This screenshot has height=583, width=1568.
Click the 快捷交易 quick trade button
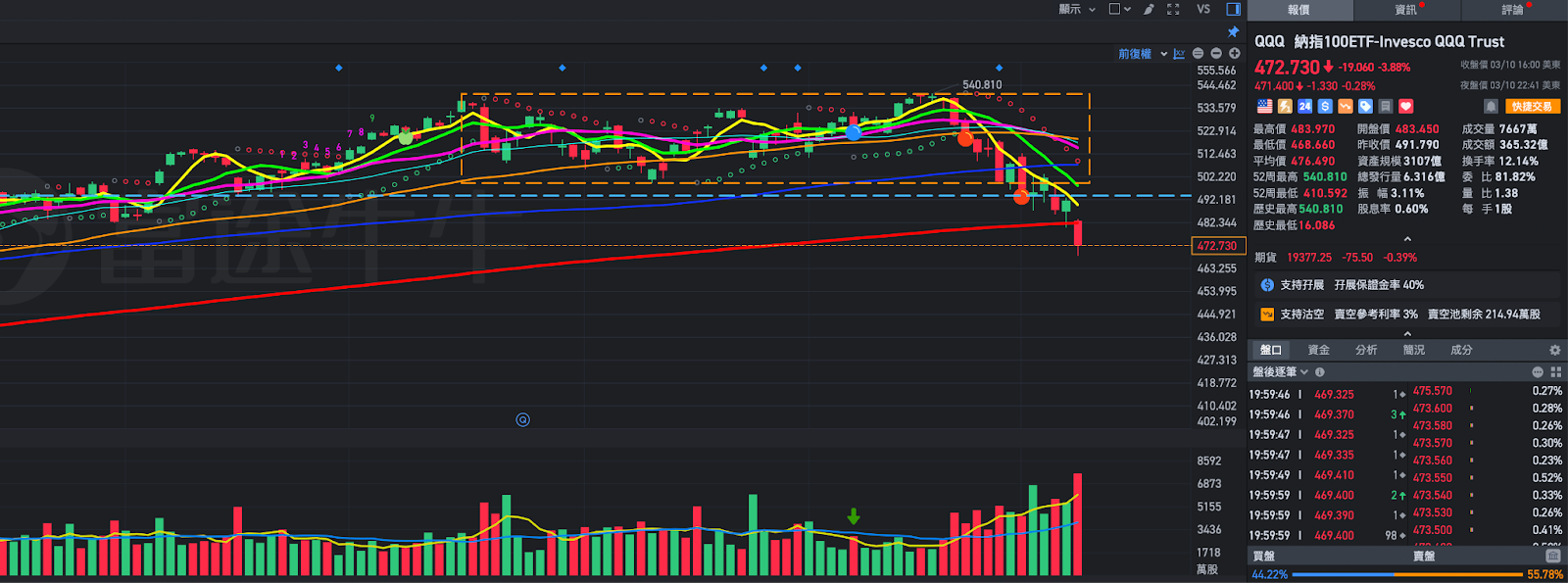point(1532,106)
